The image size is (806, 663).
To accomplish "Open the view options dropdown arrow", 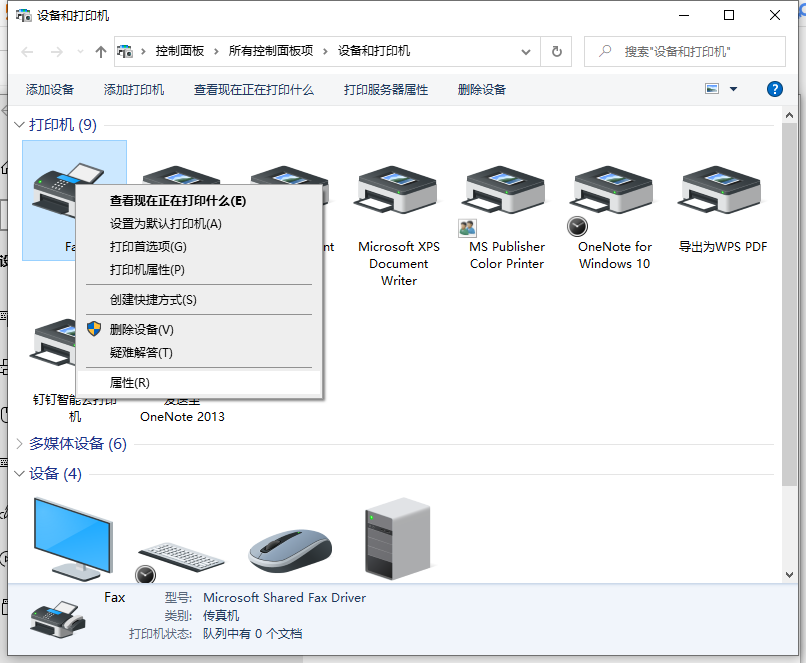I will 733,89.
